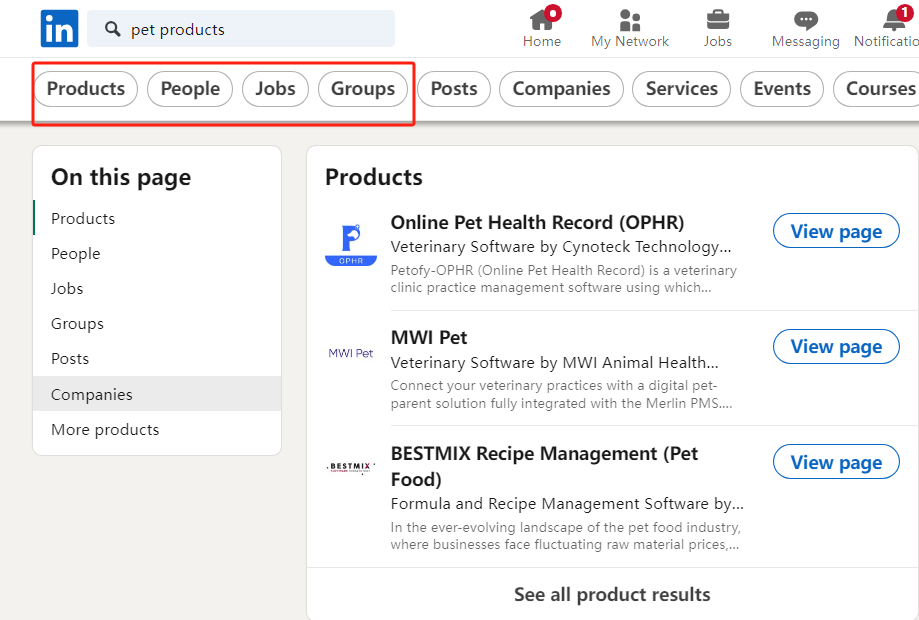Open the Home navigation icon

click(542, 20)
